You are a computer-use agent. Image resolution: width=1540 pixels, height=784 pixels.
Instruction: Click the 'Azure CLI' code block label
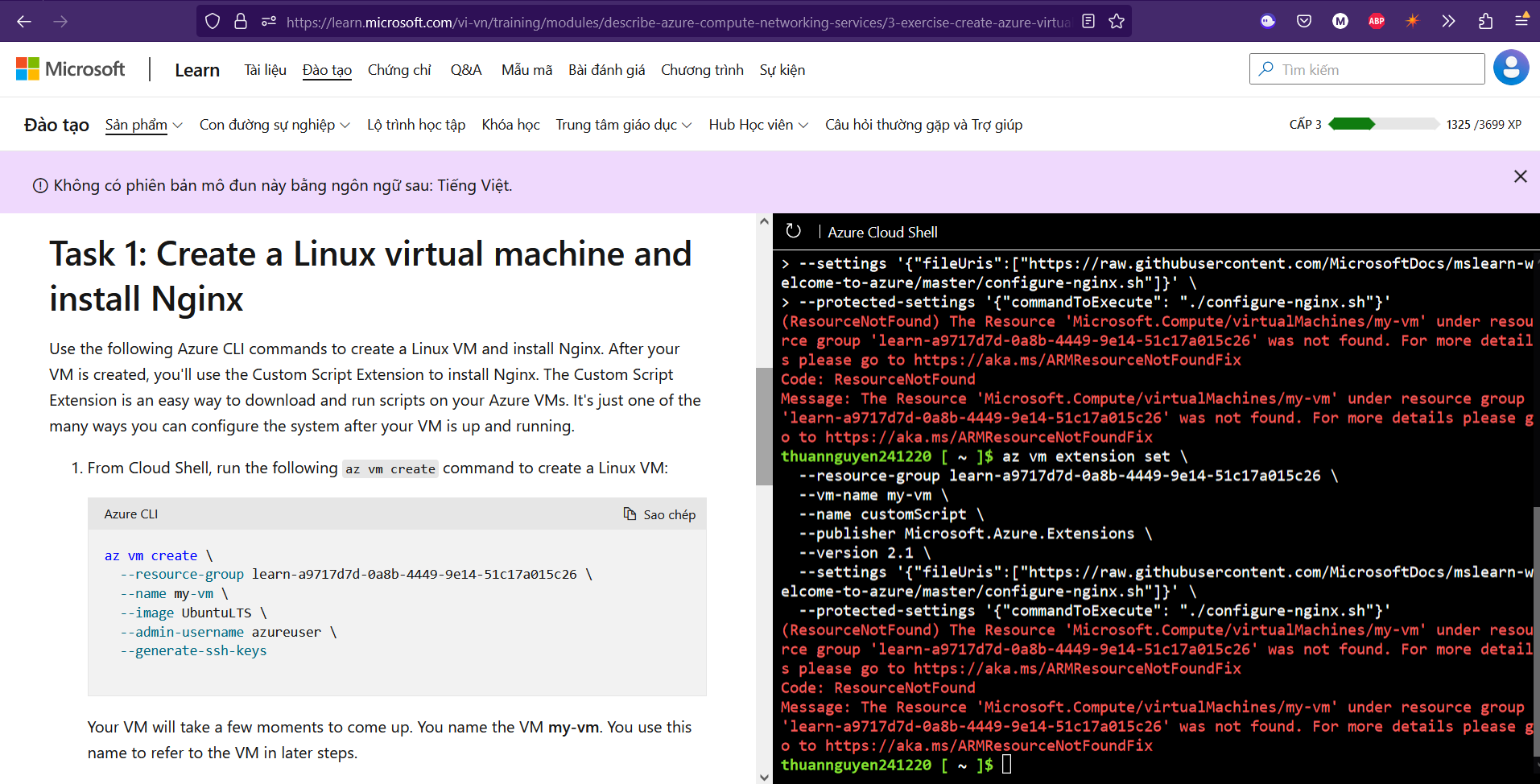pyautogui.click(x=131, y=514)
